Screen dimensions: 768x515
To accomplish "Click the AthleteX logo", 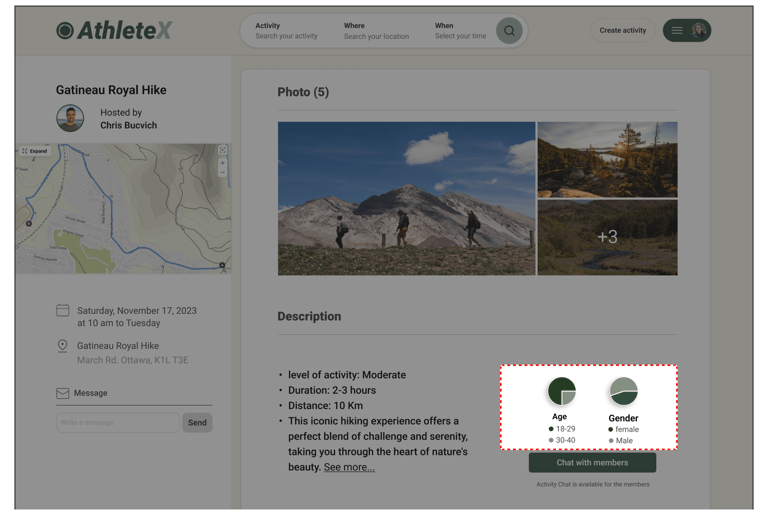I will click(114, 30).
